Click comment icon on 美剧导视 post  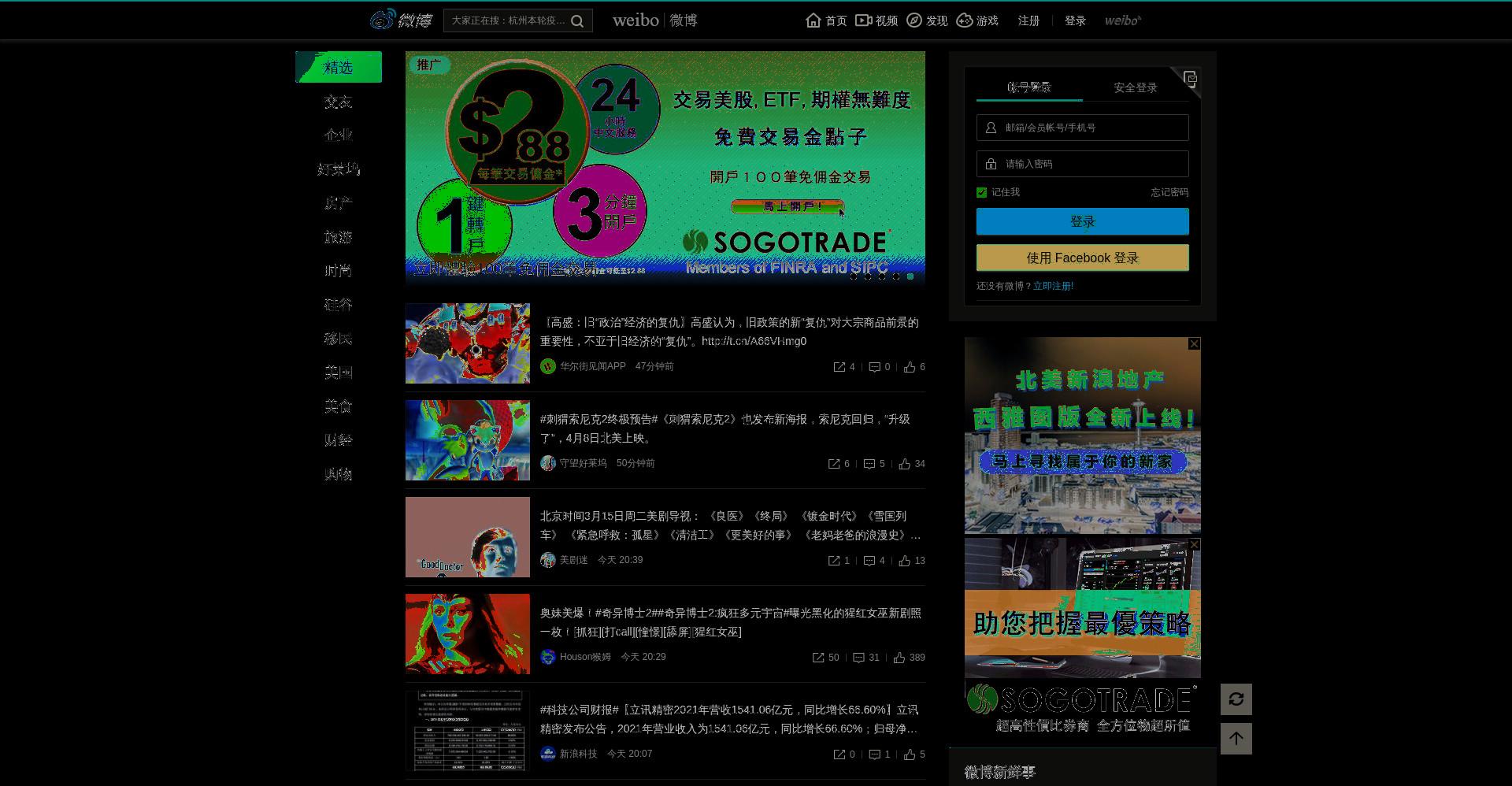coord(869,561)
